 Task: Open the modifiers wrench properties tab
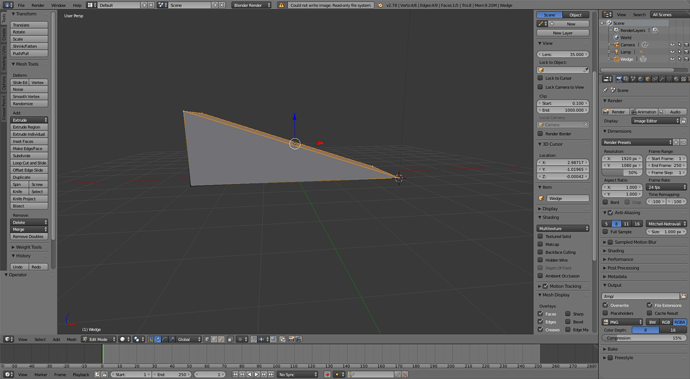(662, 79)
